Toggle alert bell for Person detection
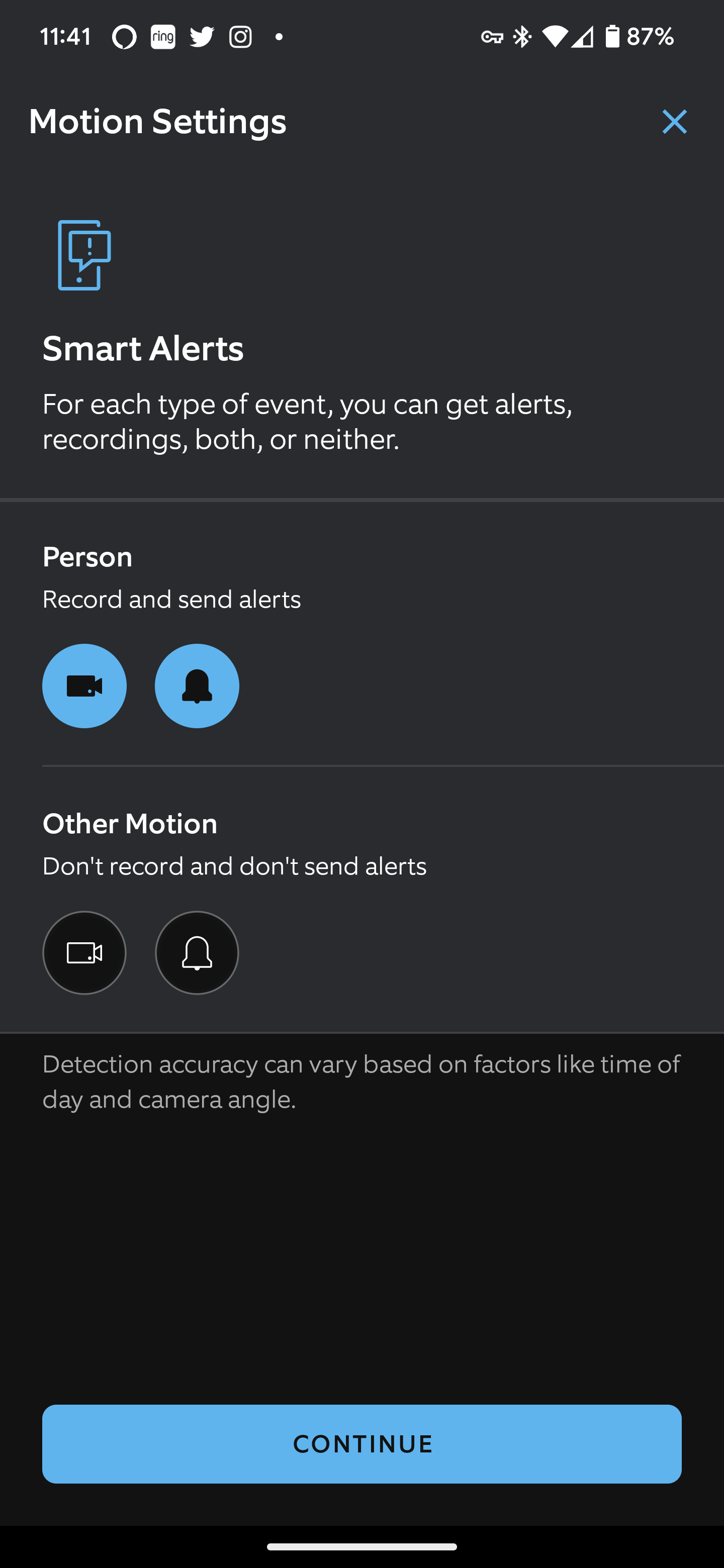Image resolution: width=724 pixels, height=1568 pixels. coord(197,686)
